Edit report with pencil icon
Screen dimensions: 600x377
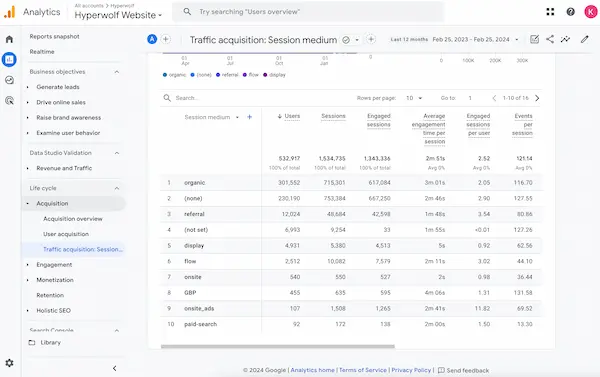[x=585, y=39]
